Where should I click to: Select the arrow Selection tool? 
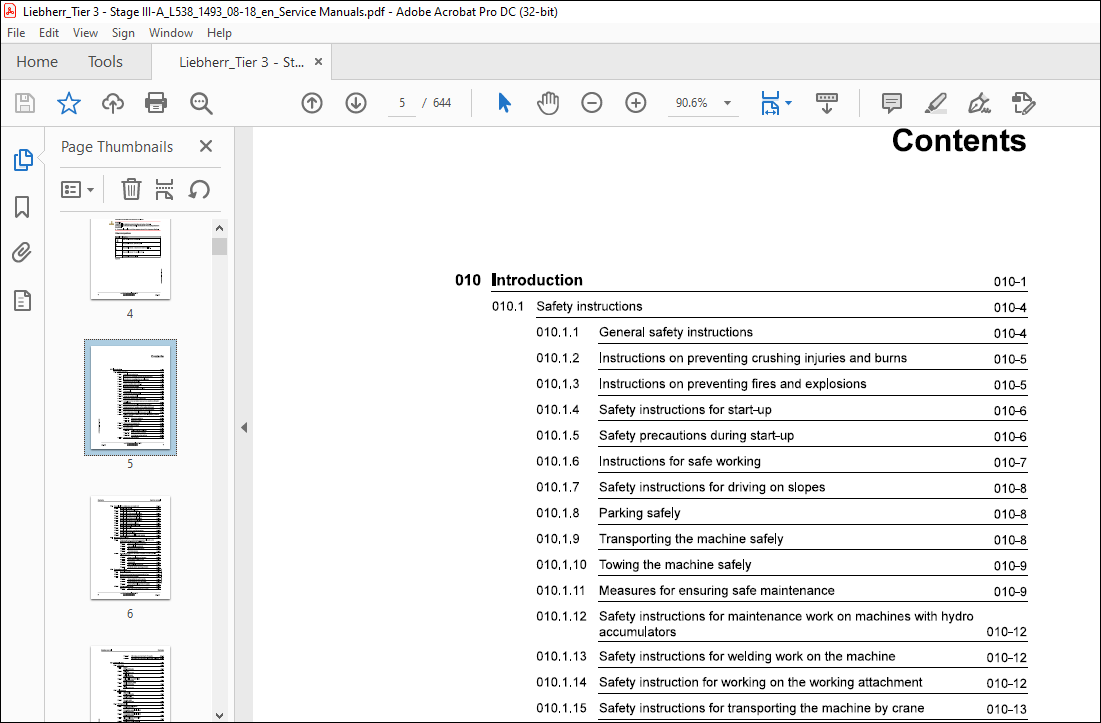click(504, 102)
